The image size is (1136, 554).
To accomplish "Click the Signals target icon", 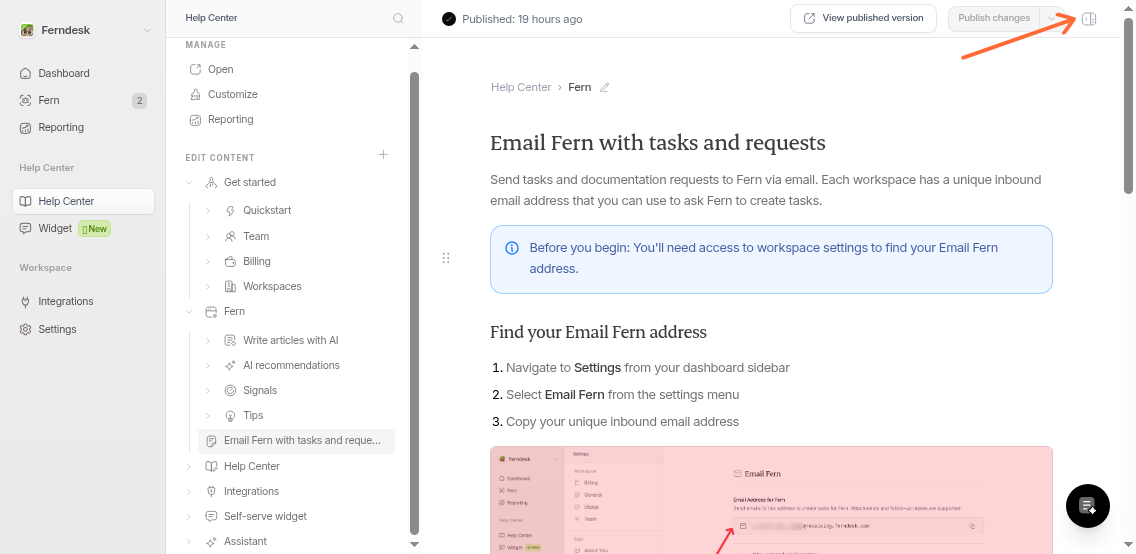I will (x=230, y=391).
